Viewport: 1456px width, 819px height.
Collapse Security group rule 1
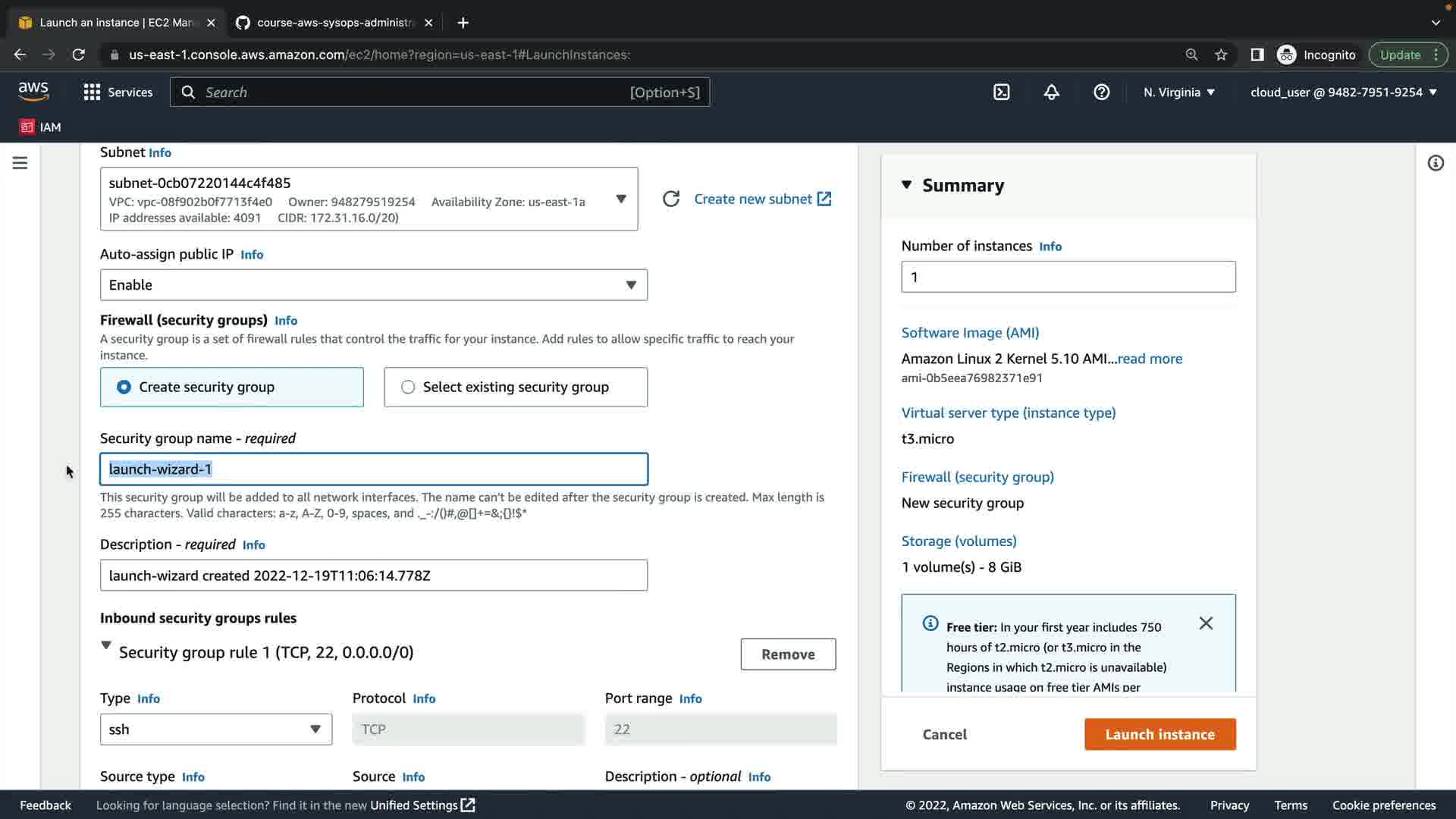106,646
